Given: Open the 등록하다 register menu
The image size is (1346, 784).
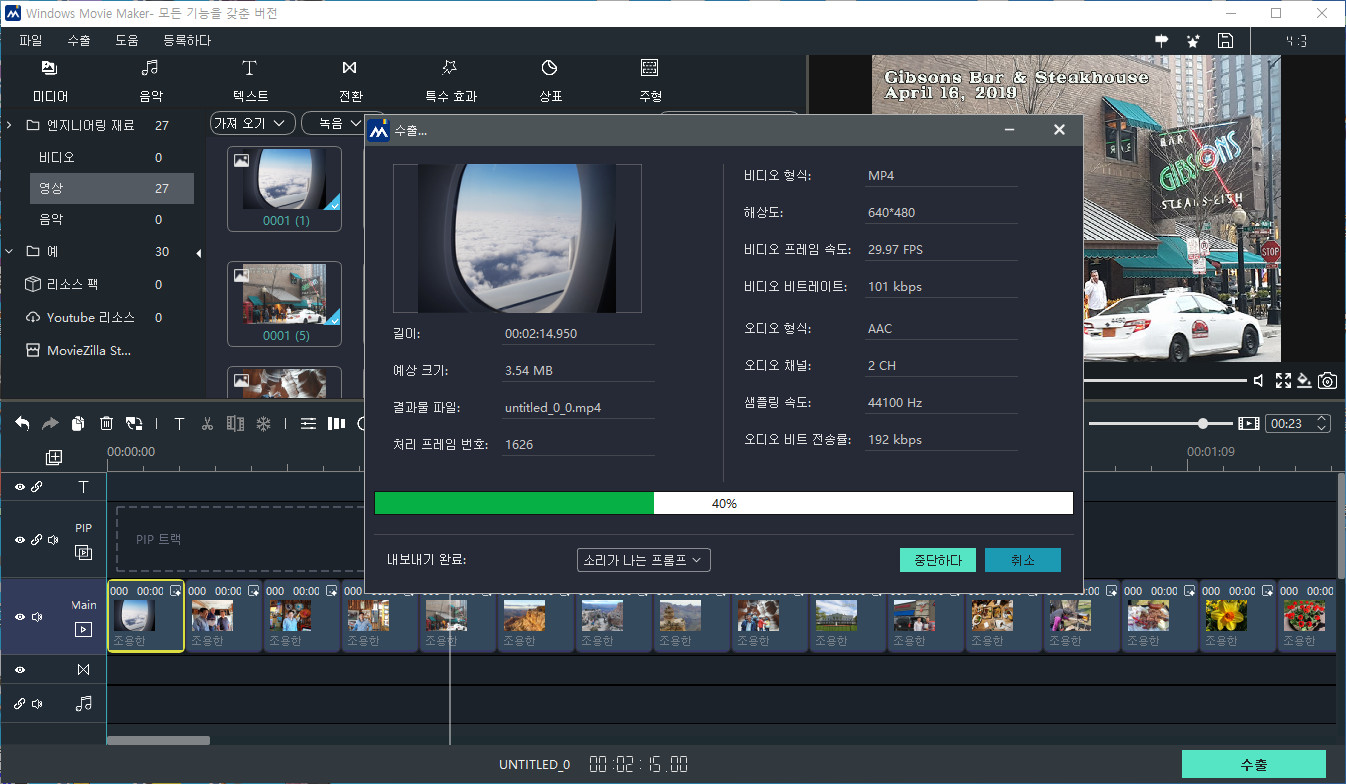Looking at the screenshot, I should (187, 41).
